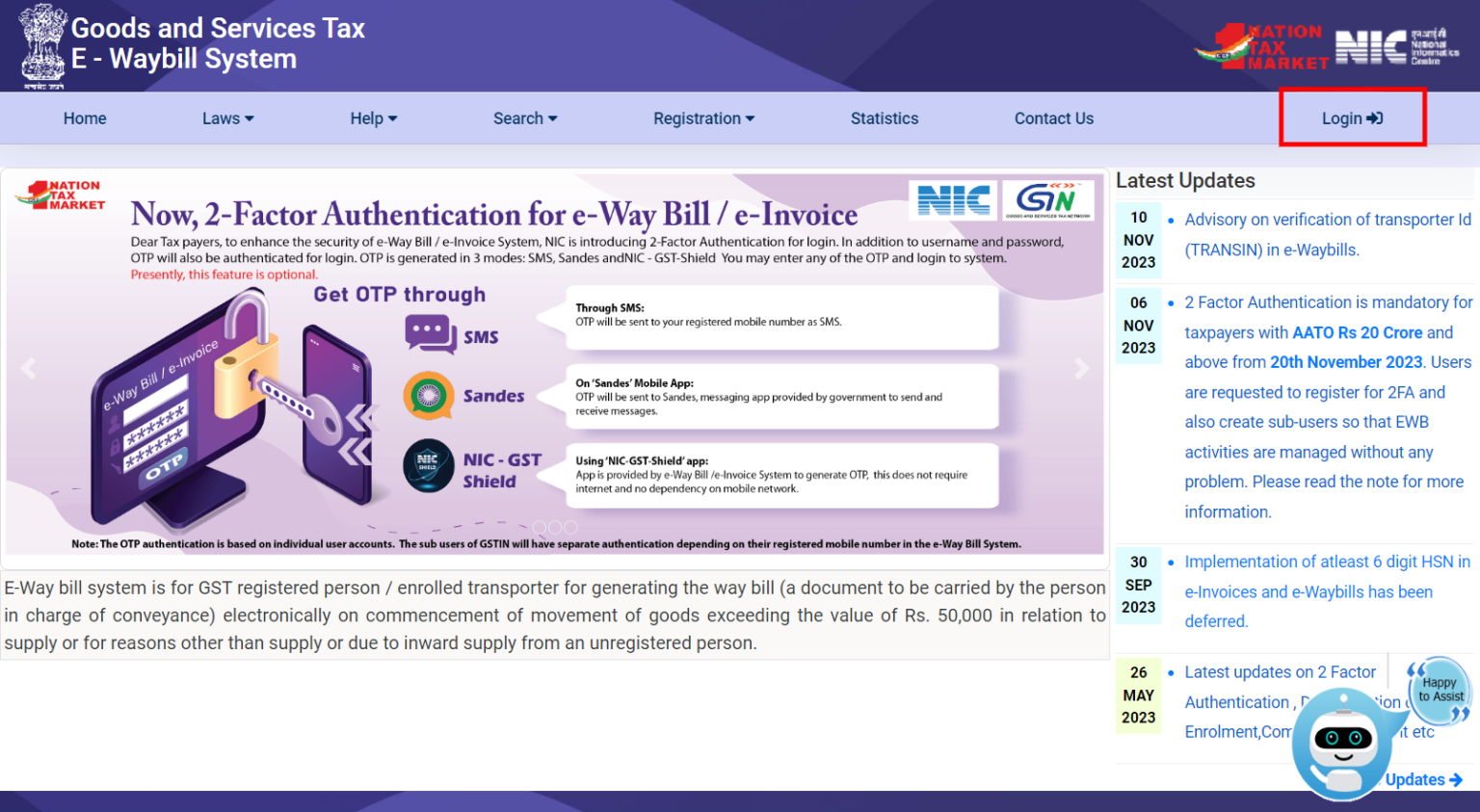The width and height of the screenshot is (1480, 812).
Task: Click the GSTN logo inside the banner
Action: [x=1048, y=199]
